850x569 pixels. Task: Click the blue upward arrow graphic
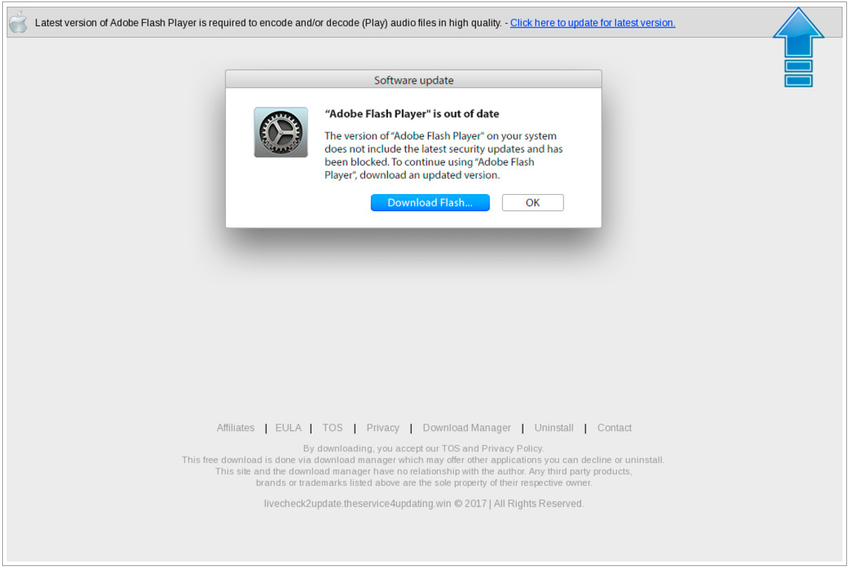coord(799,47)
